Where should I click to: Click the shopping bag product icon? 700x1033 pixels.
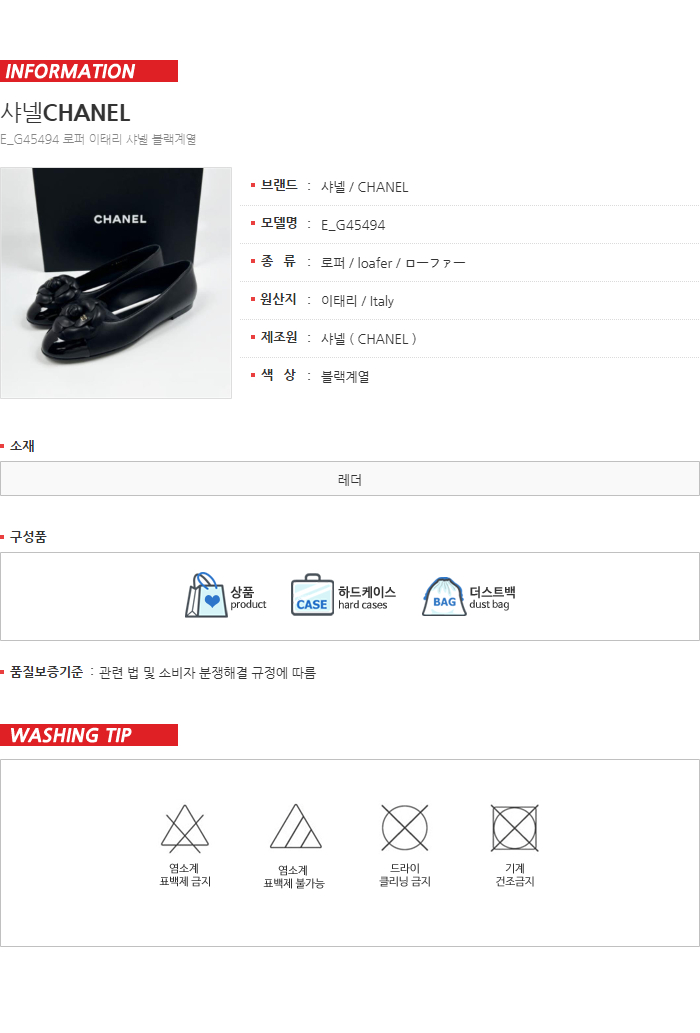(x=206, y=595)
